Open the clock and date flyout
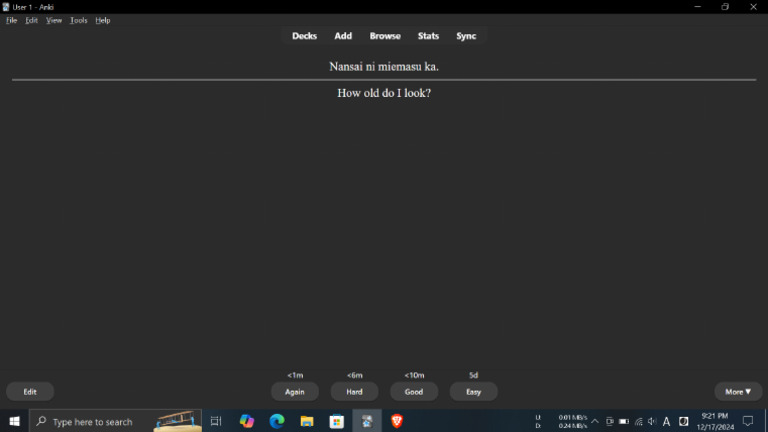The image size is (768, 432). click(x=715, y=421)
